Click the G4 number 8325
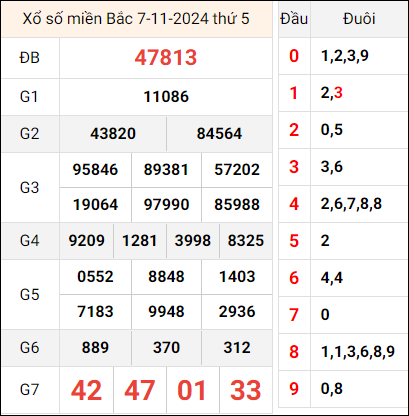The width and height of the screenshot is (409, 416). (246, 241)
